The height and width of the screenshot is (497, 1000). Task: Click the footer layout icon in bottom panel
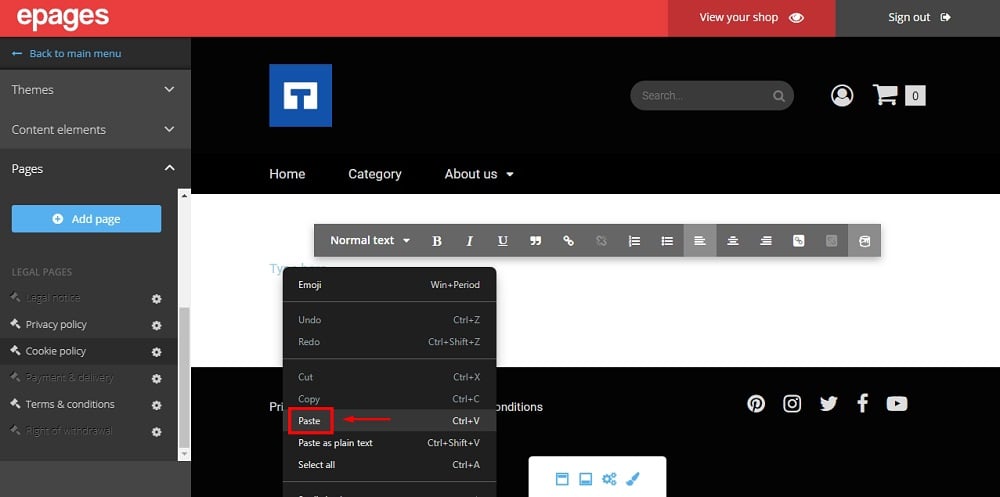[x=585, y=478]
